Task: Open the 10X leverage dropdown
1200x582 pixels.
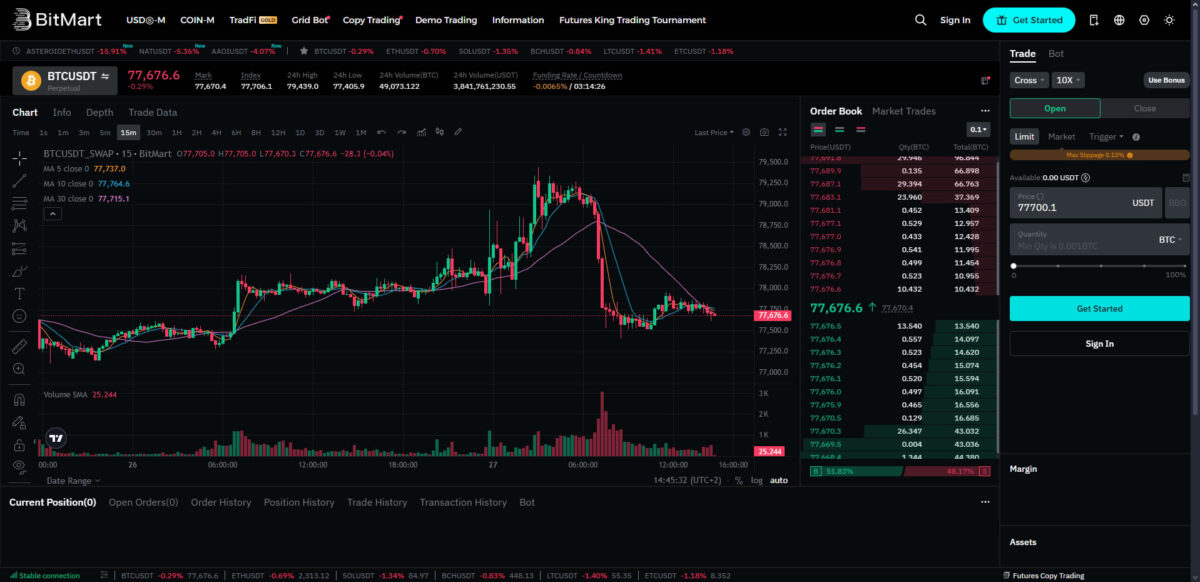Action: pyautogui.click(x=1068, y=80)
